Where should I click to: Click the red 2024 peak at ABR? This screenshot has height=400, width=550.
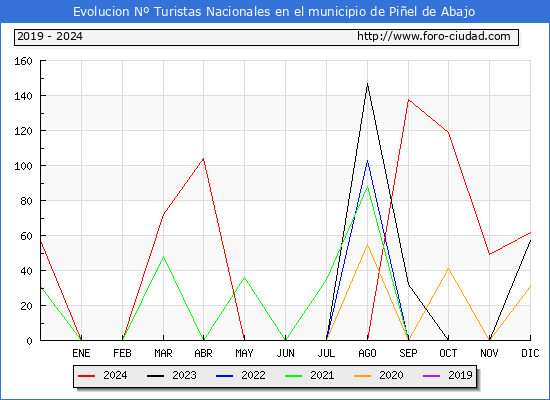(203, 159)
